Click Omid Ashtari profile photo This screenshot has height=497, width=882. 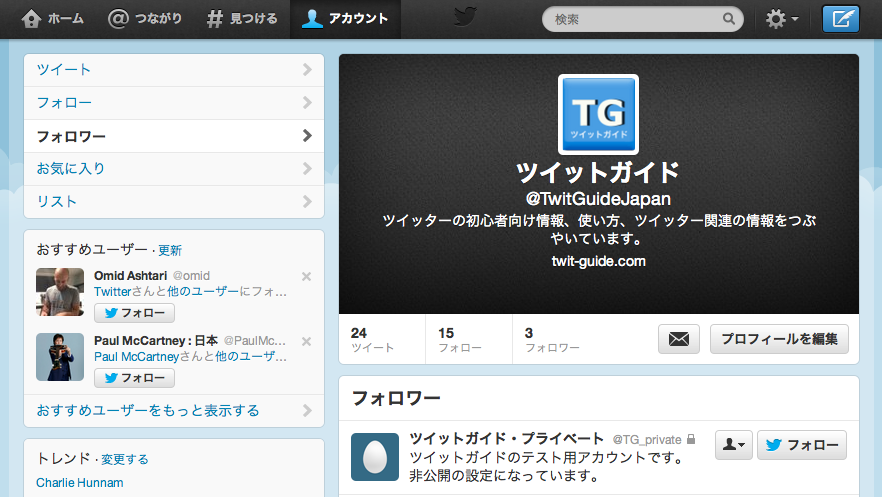(60, 292)
